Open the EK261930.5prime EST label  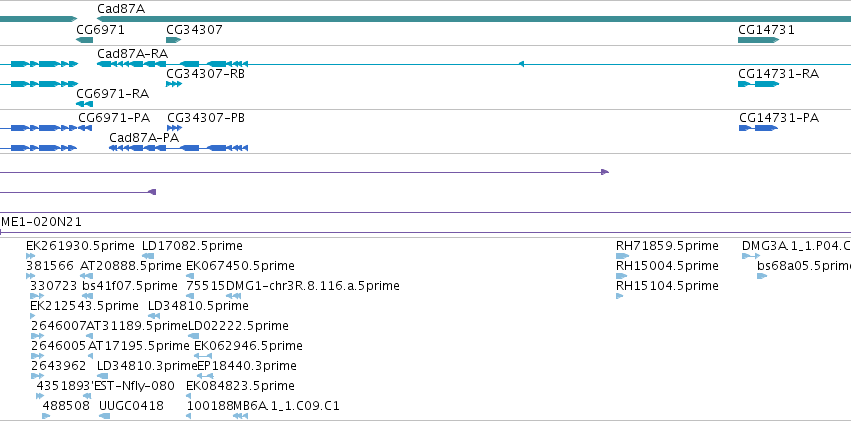click(80, 246)
